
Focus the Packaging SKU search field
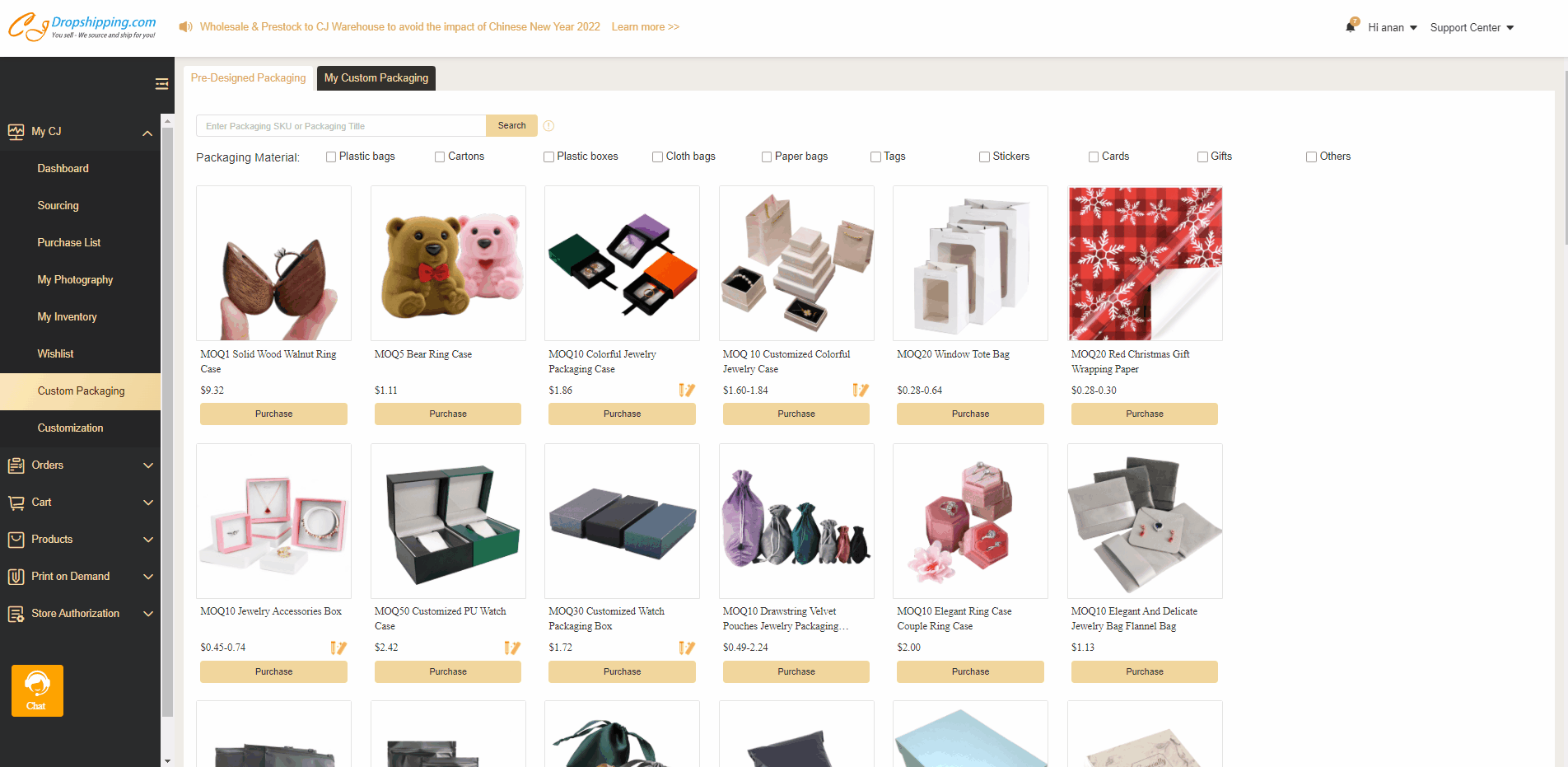point(341,126)
